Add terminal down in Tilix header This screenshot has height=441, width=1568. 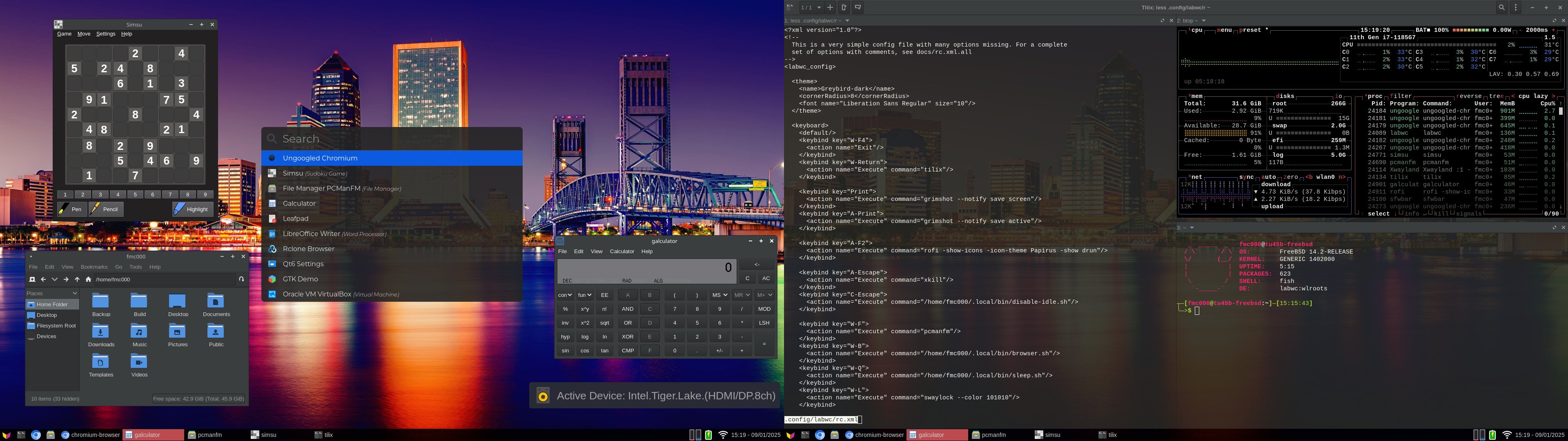[857, 7]
